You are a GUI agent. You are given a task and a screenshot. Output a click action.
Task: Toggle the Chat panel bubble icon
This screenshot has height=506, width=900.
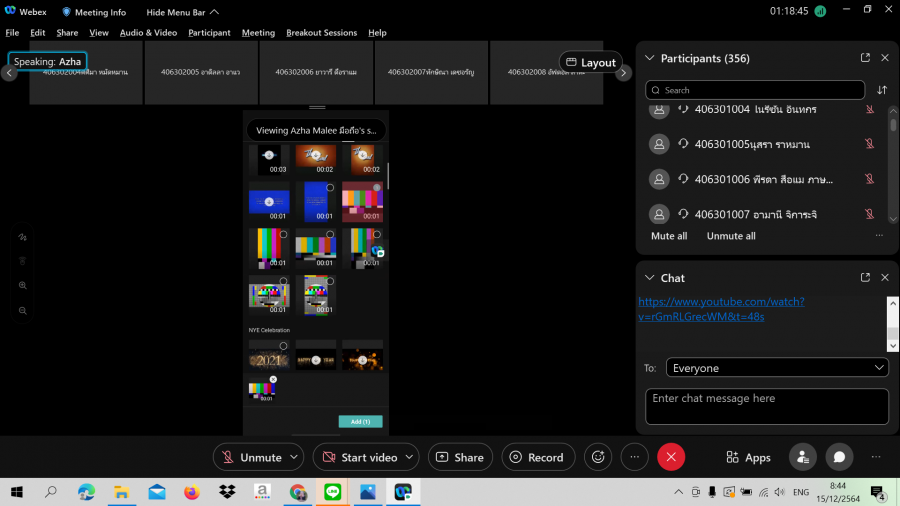(840, 457)
